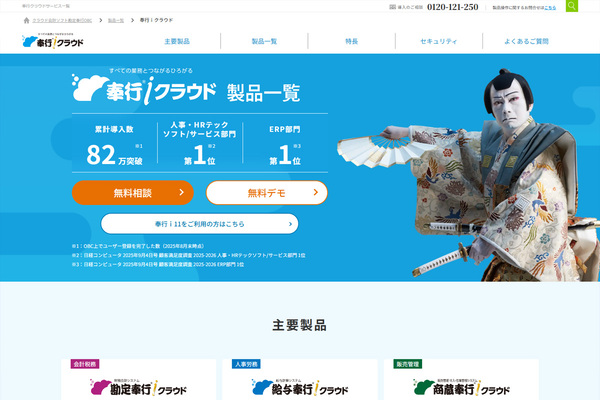
Task: Open the よくあるご質問 menu item
Action: [526, 41]
